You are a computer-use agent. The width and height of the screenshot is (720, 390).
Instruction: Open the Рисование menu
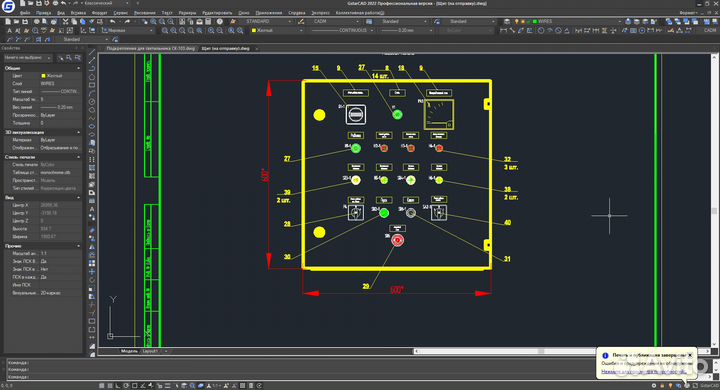click(144, 13)
